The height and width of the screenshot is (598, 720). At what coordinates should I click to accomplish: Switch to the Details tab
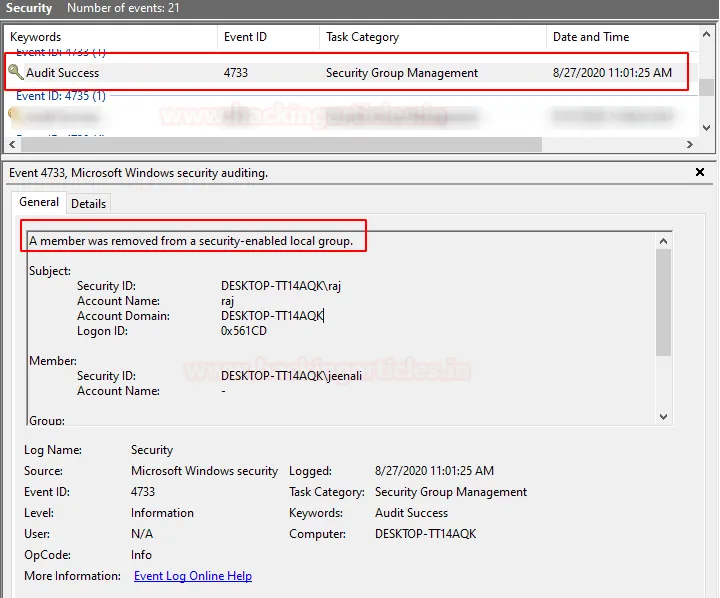[x=88, y=203]
